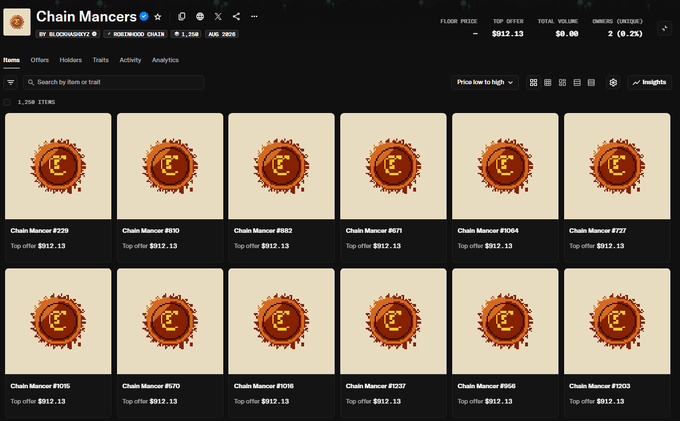This screenshot has height=421, width=680.
Task: Open the Activity tab
Action: tap(130, 60)
